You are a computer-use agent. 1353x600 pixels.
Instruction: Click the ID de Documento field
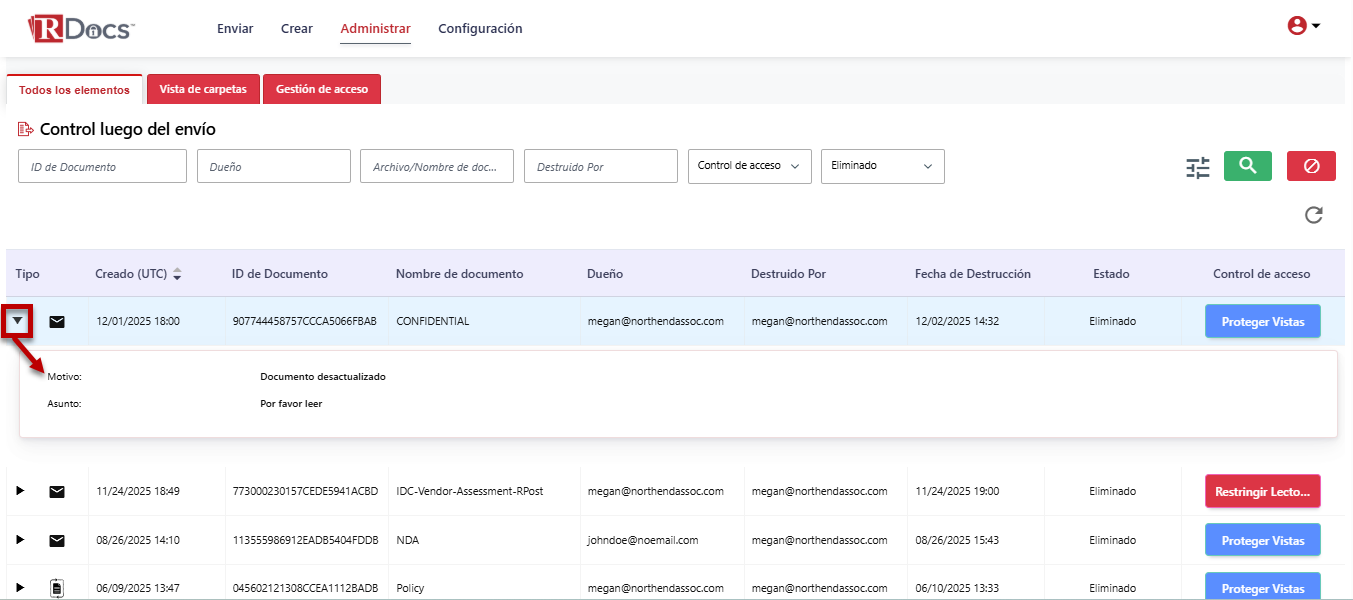point(102,167)
